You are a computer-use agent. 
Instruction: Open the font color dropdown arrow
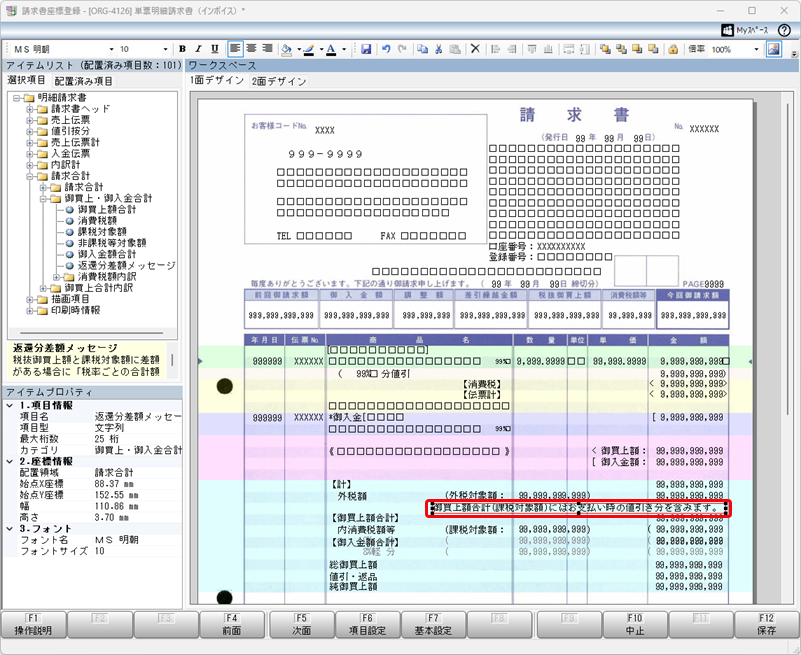coord(343,50)
